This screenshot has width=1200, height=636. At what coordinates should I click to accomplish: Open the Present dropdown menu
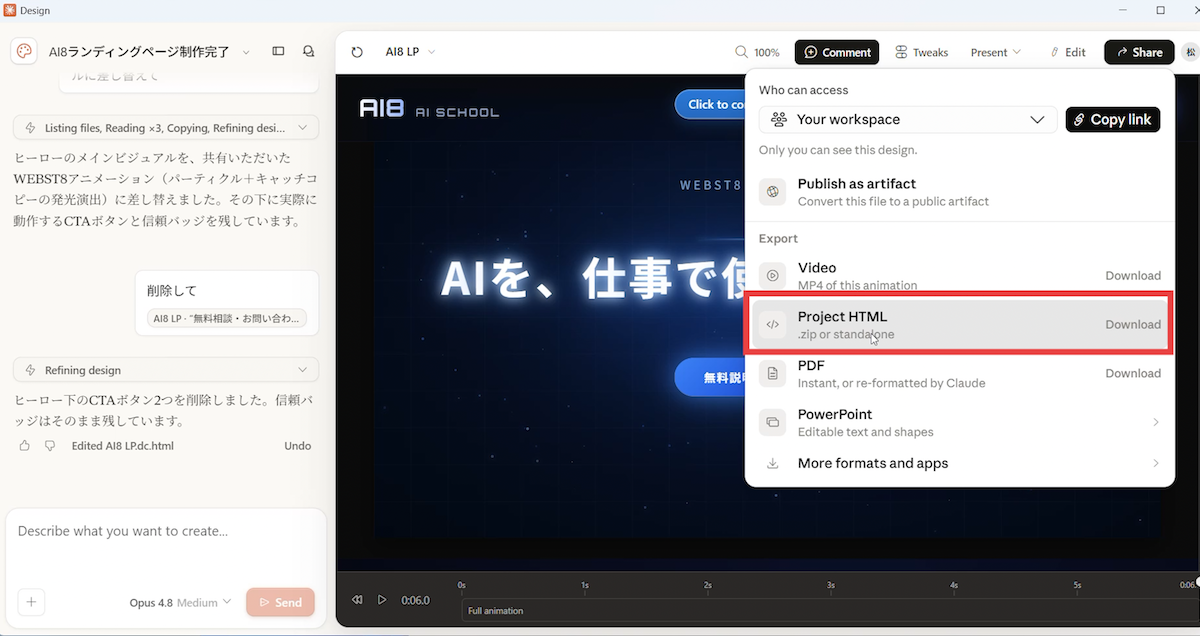point(995,52)
